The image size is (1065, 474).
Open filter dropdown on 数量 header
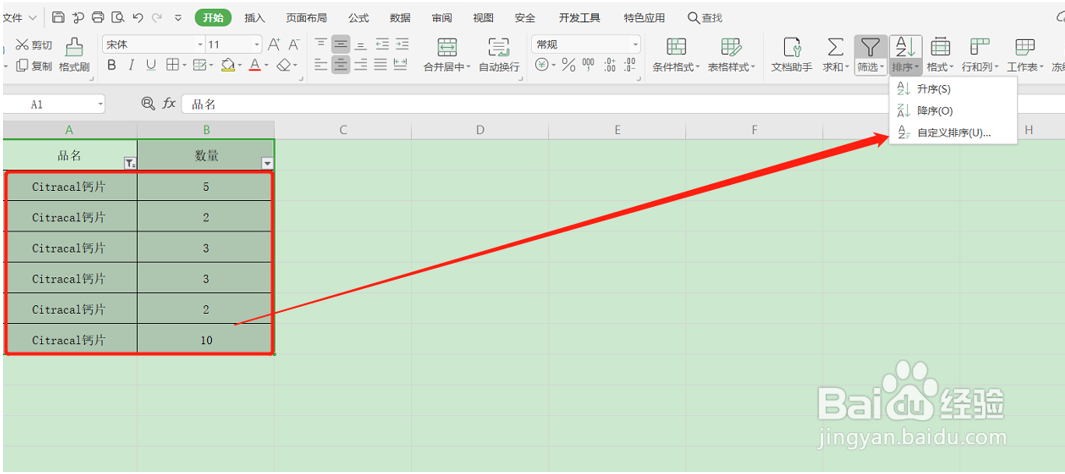(x=267, y=163)
